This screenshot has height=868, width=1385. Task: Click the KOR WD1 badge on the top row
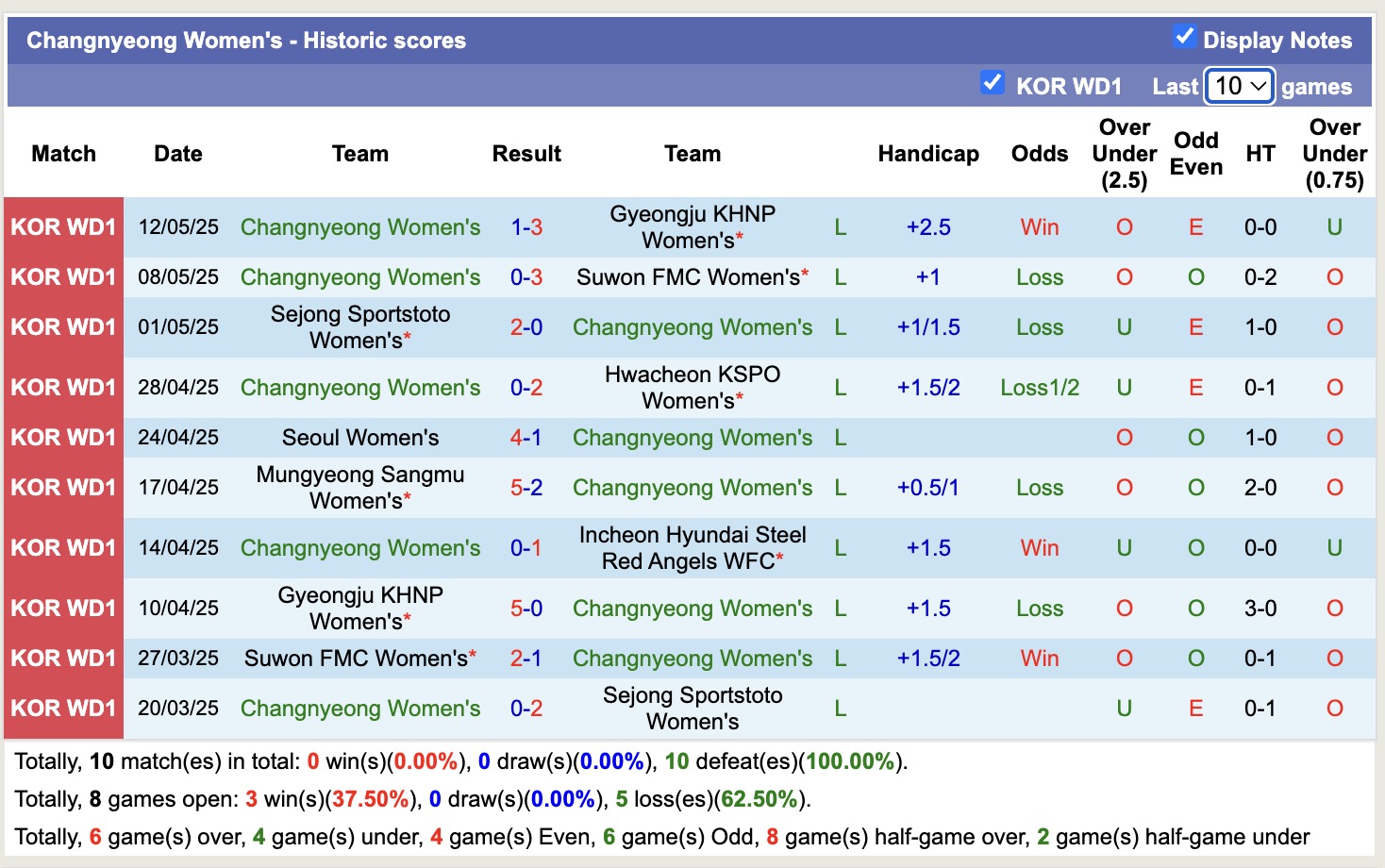point(62,226)
